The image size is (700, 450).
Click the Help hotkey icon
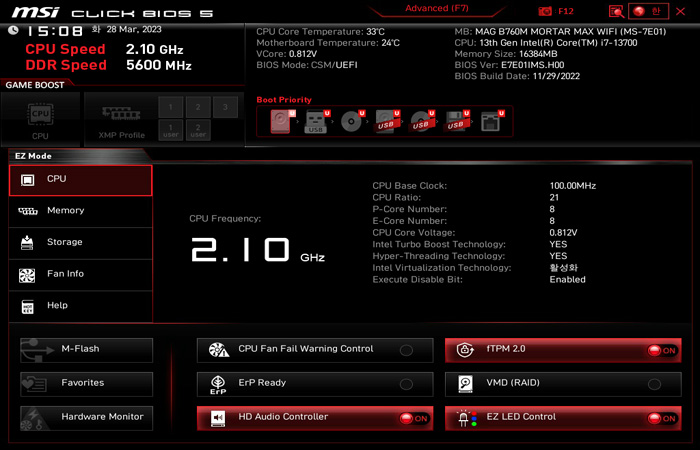point(28,307)
